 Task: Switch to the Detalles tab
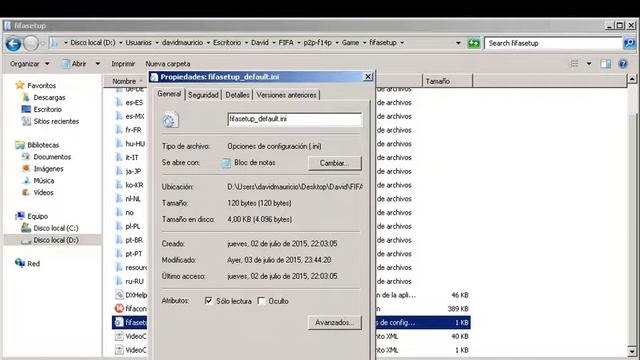(237, 95)
